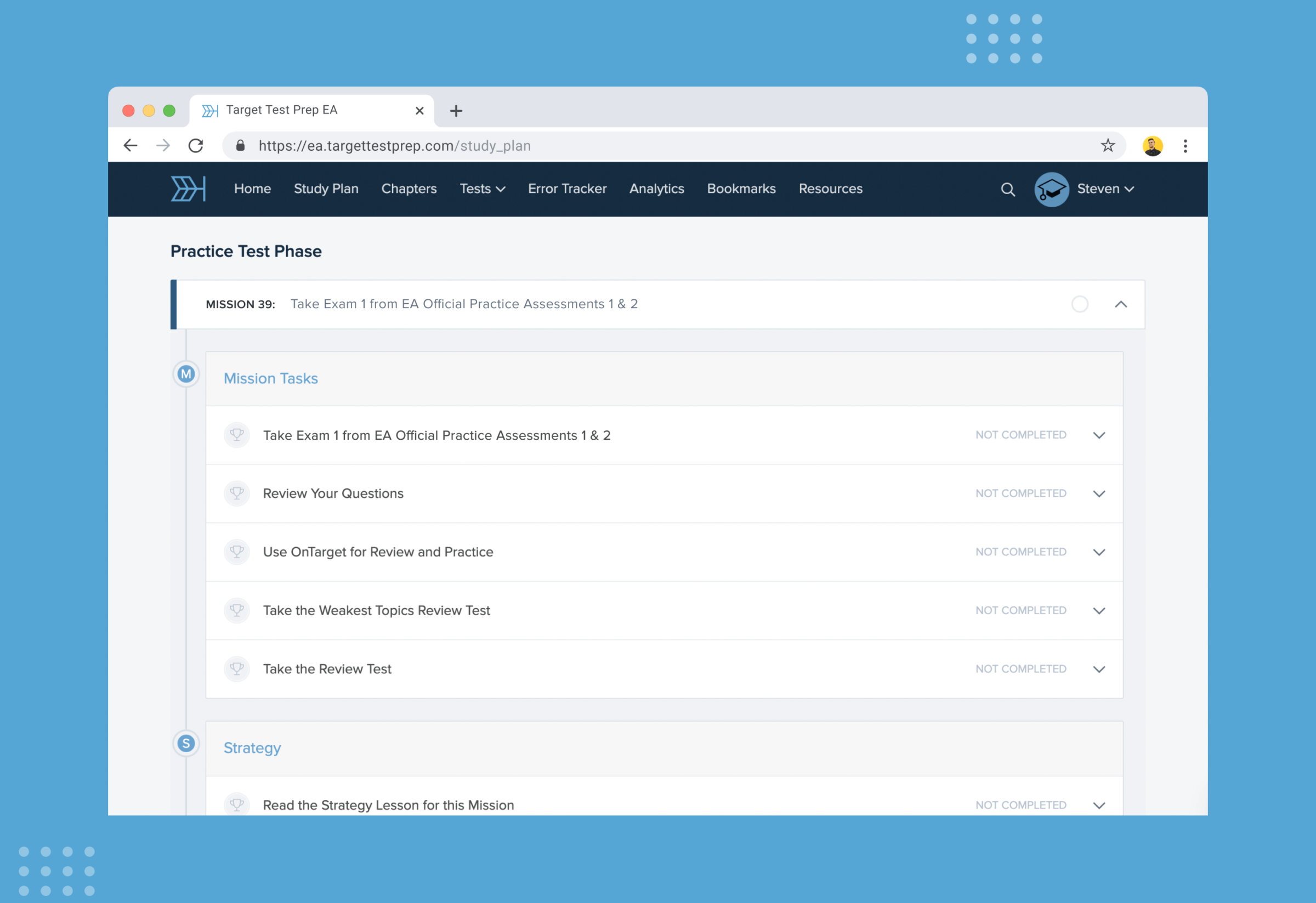Go to Error Tracker in the navbar
The width and height of the screenshot is (1316, 903).
point(567,189)
